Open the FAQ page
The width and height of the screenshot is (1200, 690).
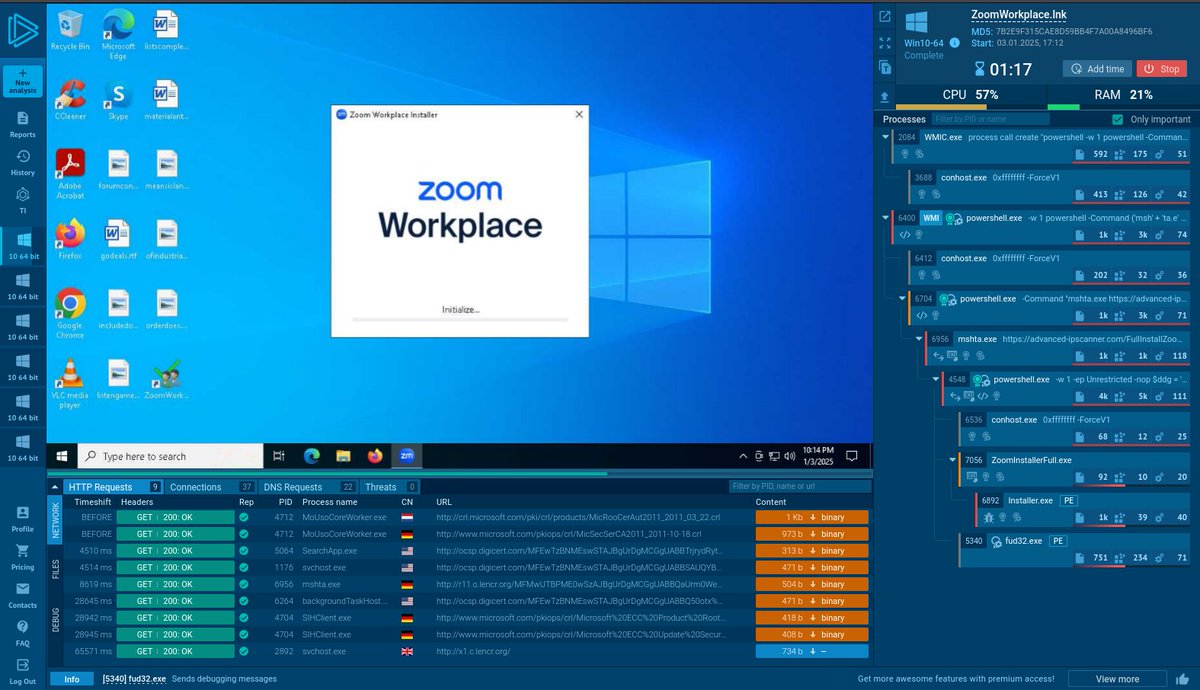tap(22, 633)
